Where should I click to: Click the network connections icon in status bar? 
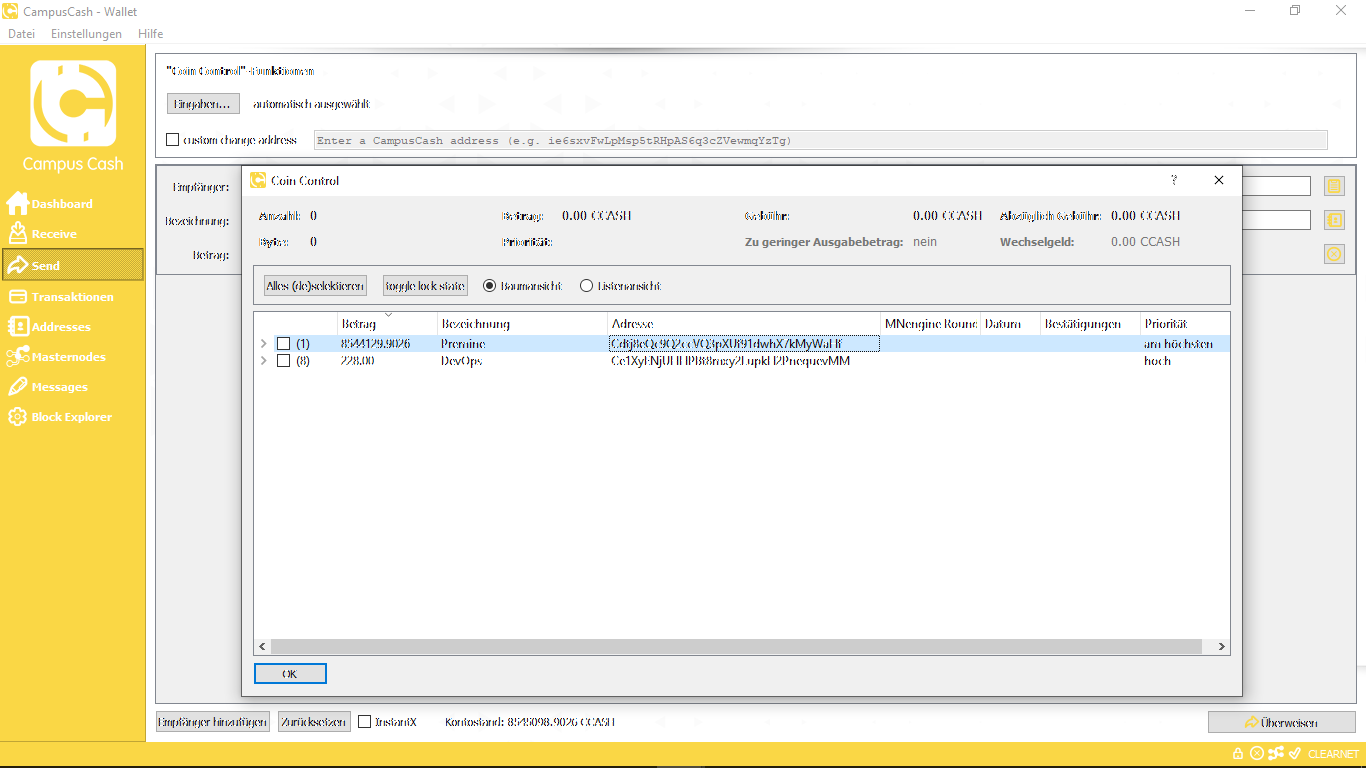click(1276, 754)
